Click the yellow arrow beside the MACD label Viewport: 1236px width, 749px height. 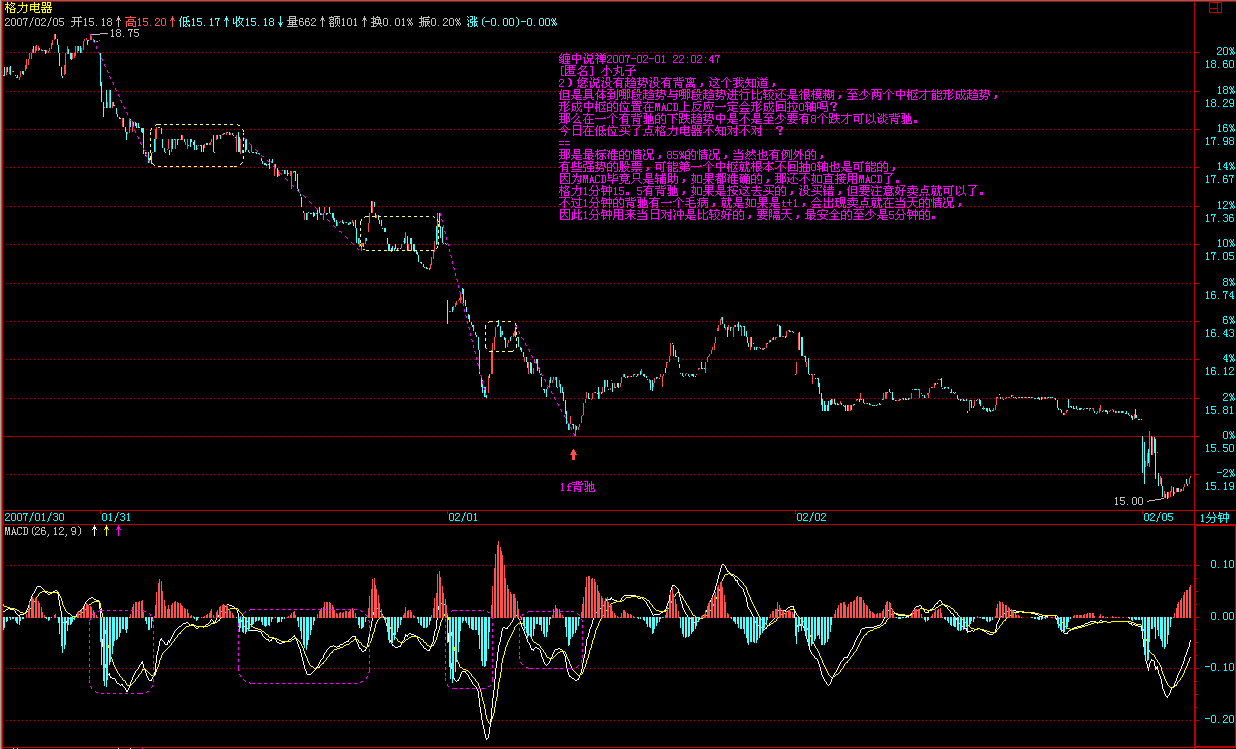[x=106, y=530]
